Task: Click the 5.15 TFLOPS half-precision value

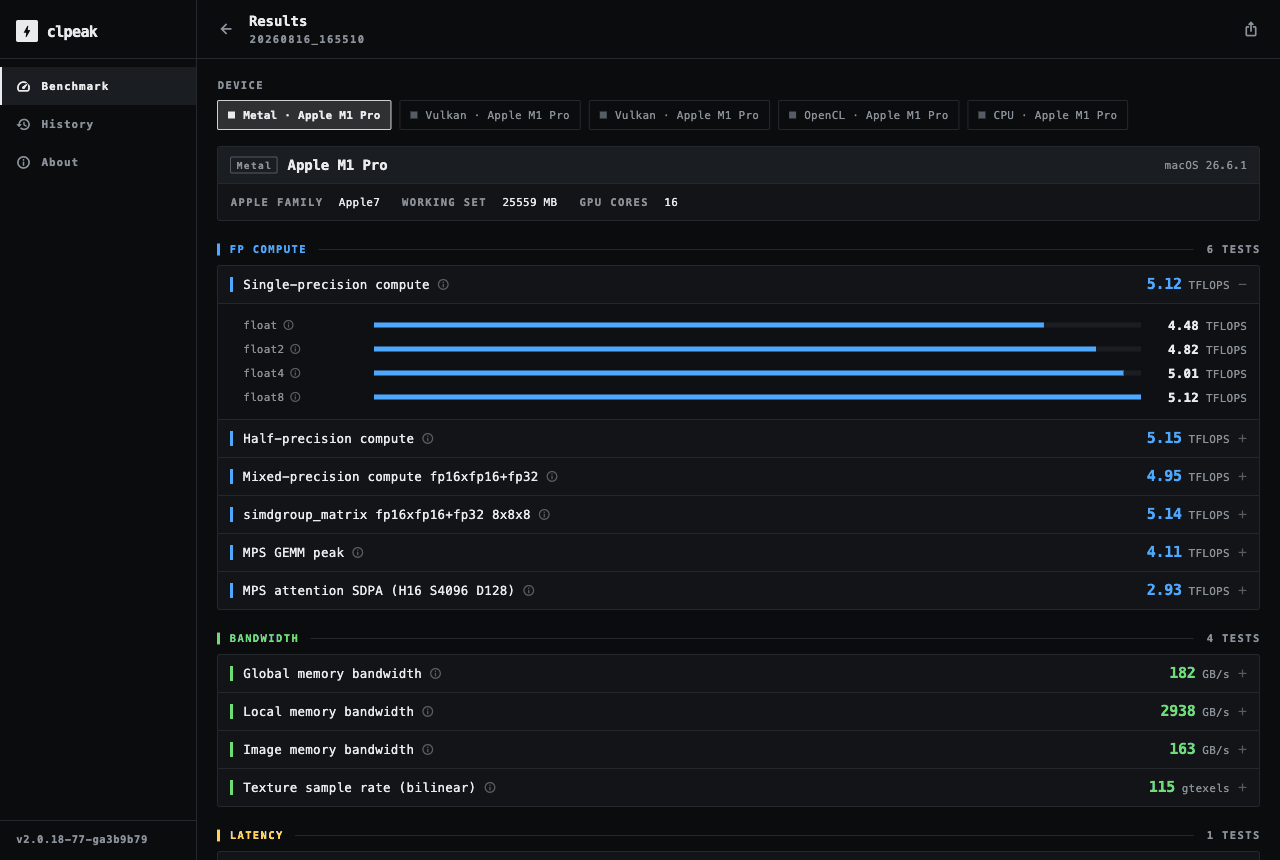Action: pos(1188,439)
